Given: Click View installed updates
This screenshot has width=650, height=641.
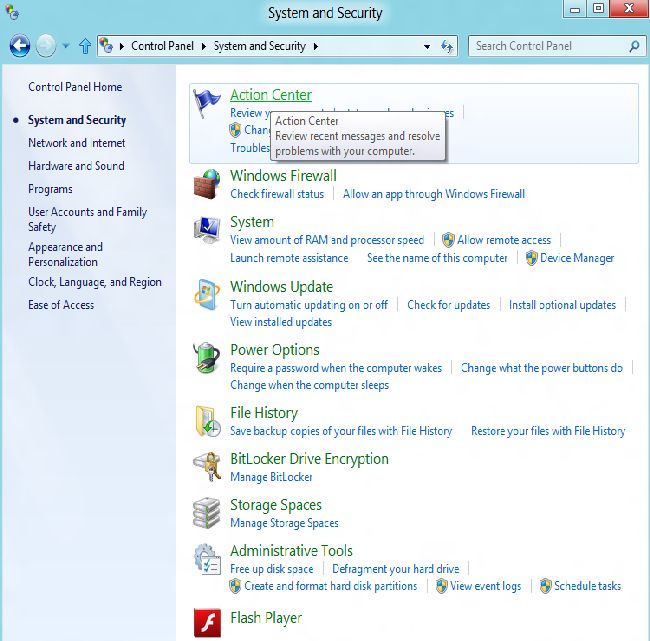Looking at the screenshot, I should click(281, 322).
